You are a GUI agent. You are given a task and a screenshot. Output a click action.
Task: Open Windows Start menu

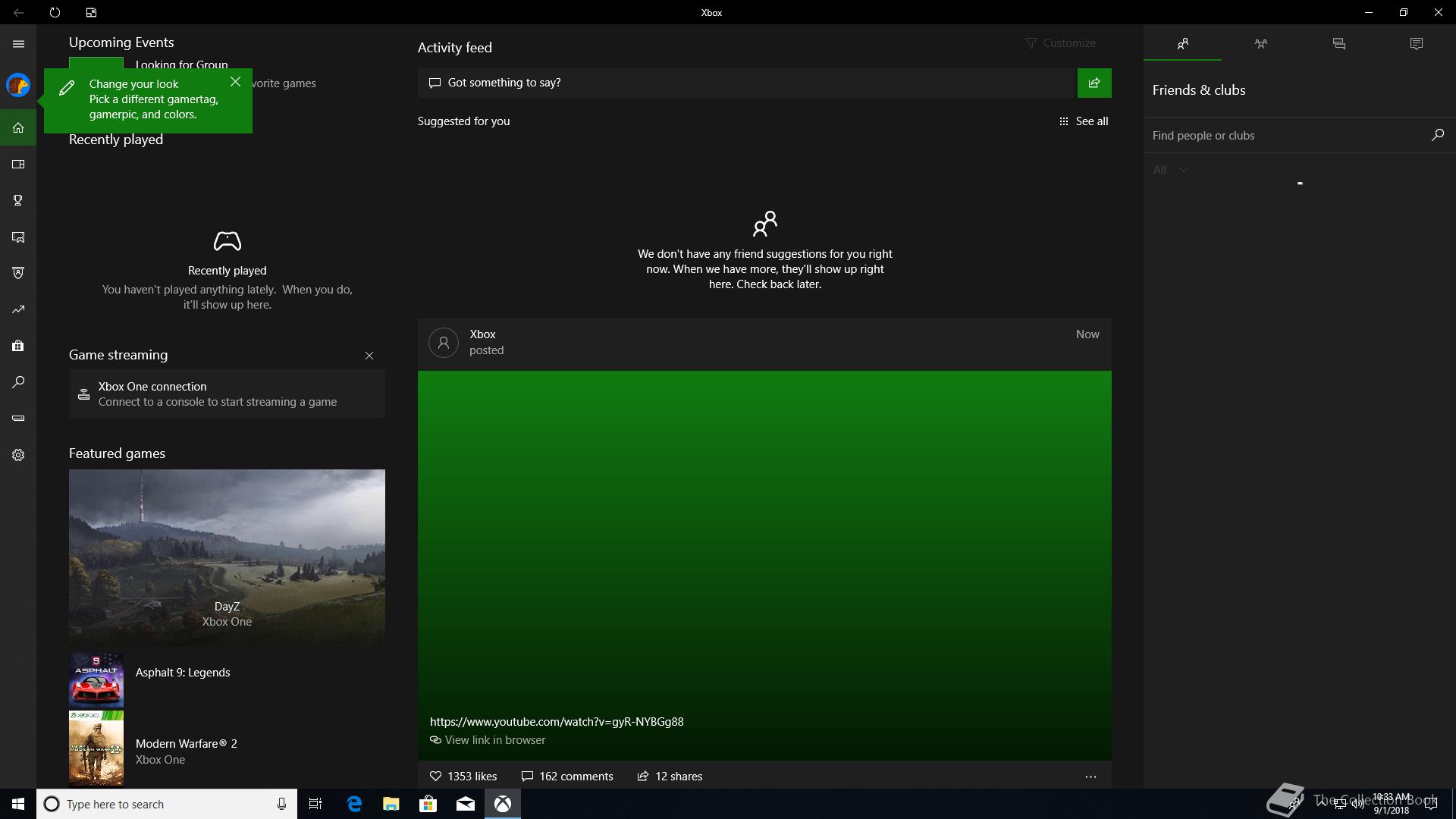pos(18,804)
